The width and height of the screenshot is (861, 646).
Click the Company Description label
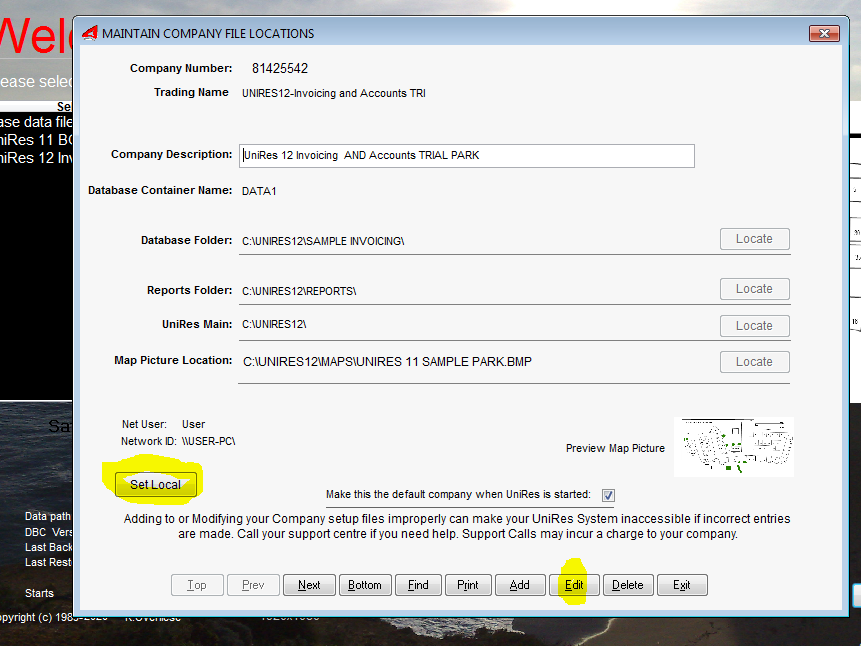[172, 154]
